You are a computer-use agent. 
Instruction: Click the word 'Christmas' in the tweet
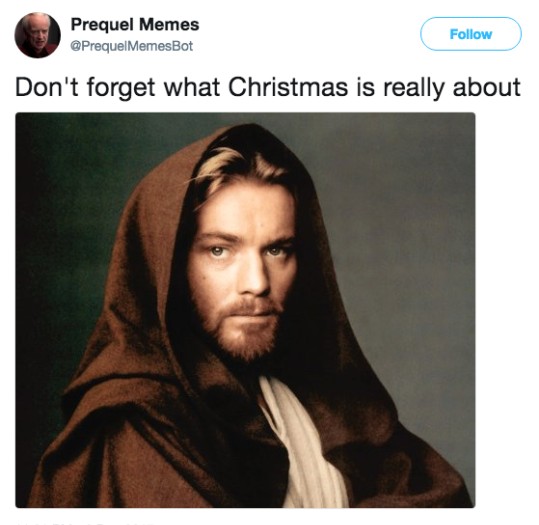tap(288, 87)
